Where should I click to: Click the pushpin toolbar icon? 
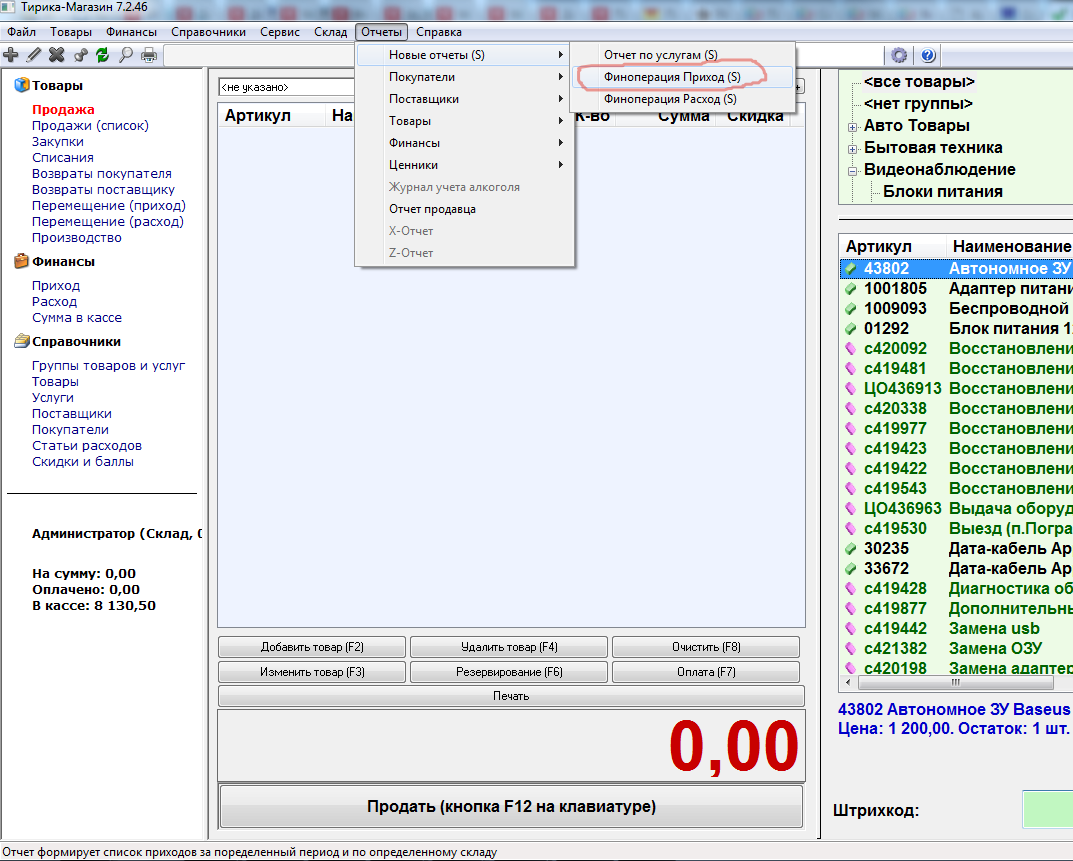[x=80, y=55]
